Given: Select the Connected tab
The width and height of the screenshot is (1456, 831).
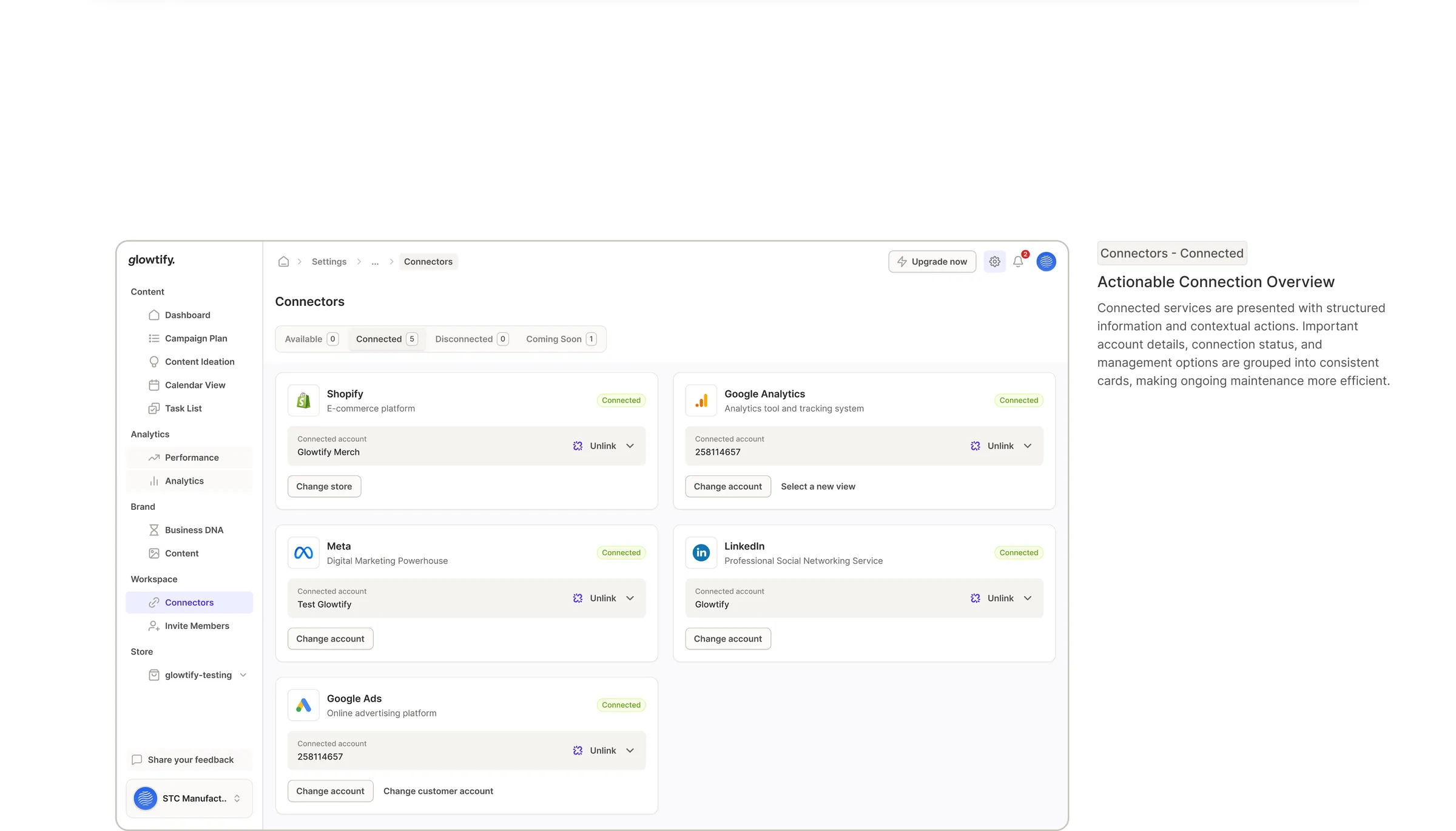Looking at the screenshot, I should pos(387,339).
